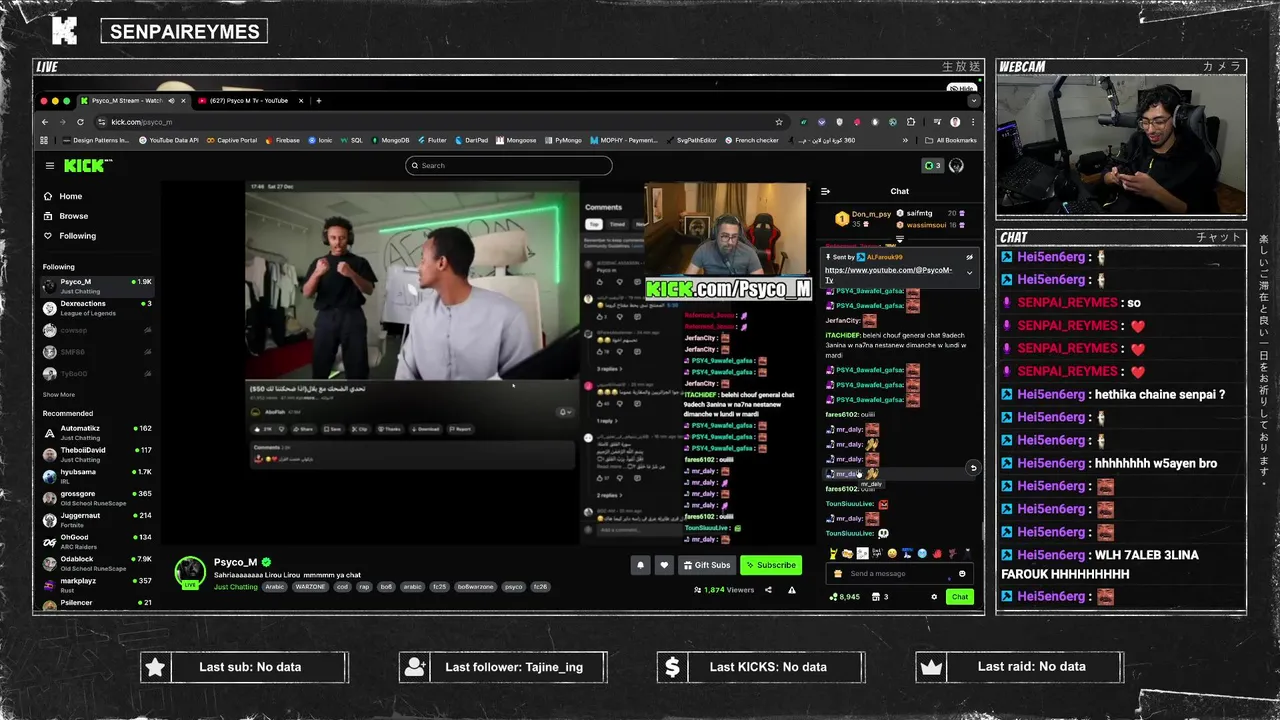Open the French checker bookmark
This screenshot has width=1280, height=720.
click(752, 140)
